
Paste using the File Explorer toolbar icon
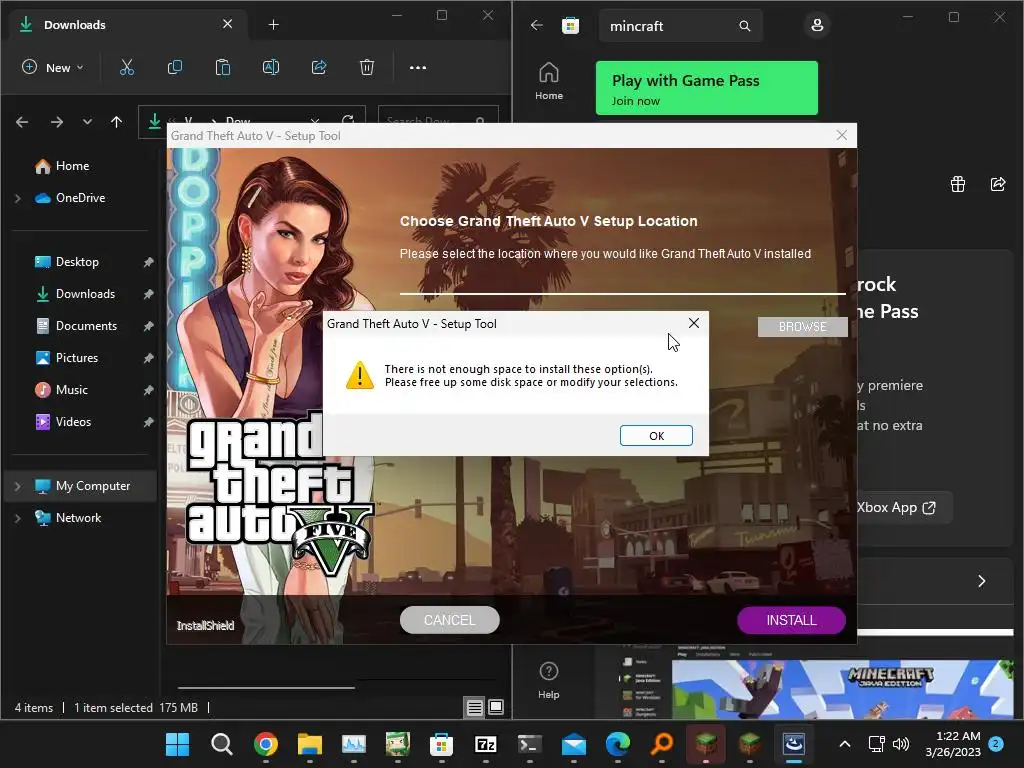coord(223,67)
